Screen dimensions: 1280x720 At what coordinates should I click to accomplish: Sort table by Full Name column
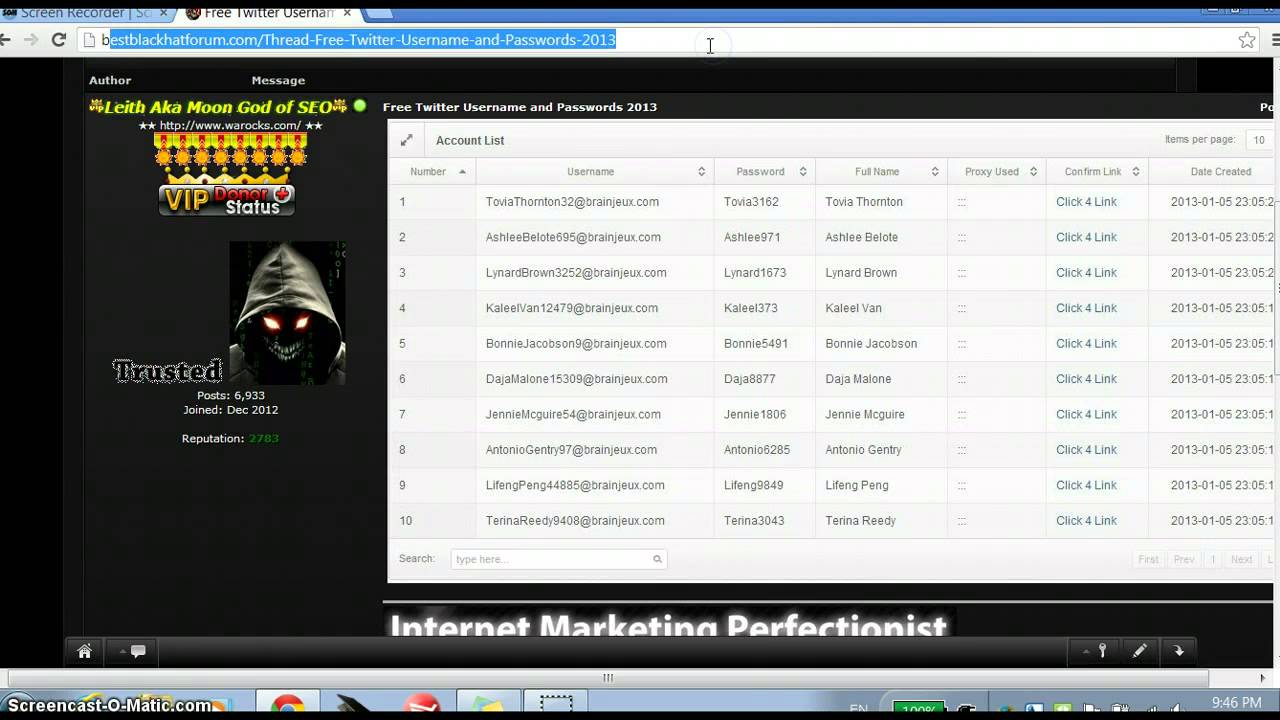(881, 172)
